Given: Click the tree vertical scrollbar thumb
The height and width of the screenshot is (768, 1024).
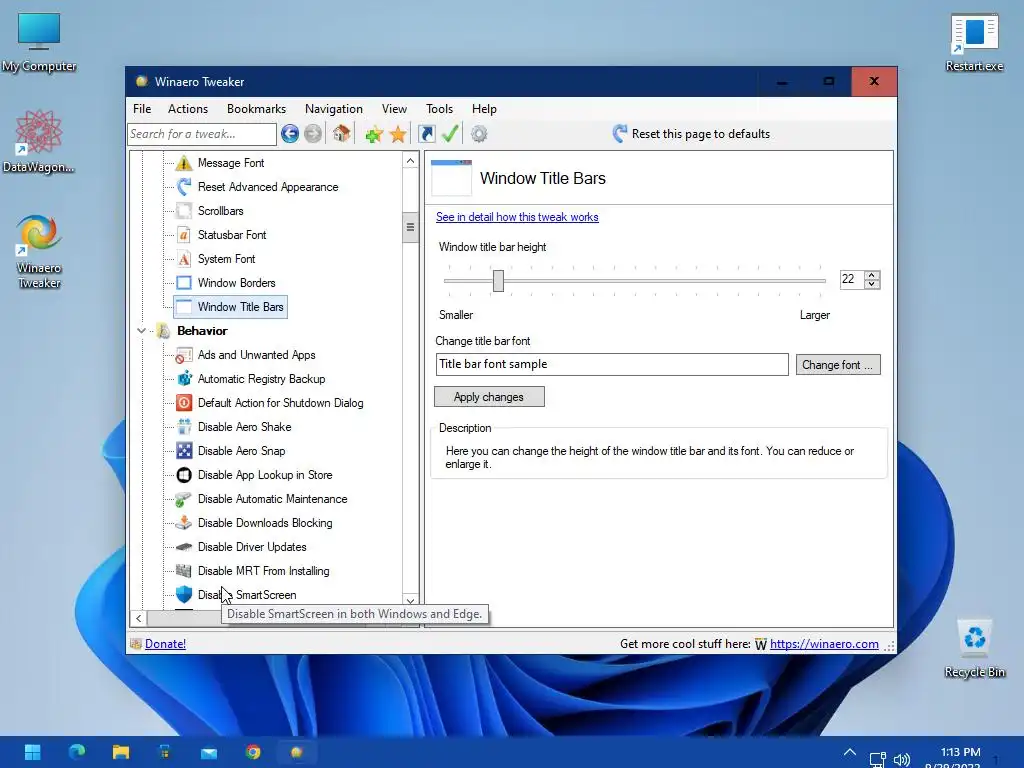Looking at the screenshot, I should tap(410, 227).
